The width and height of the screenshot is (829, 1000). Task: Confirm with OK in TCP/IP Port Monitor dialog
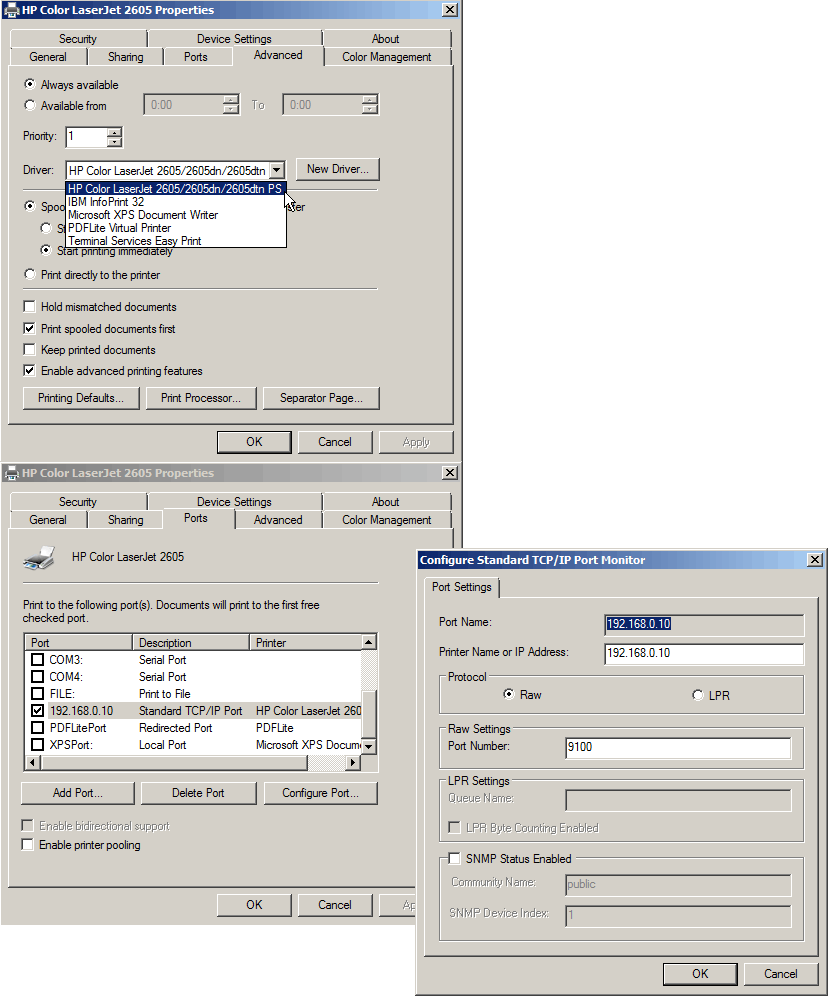700,974
